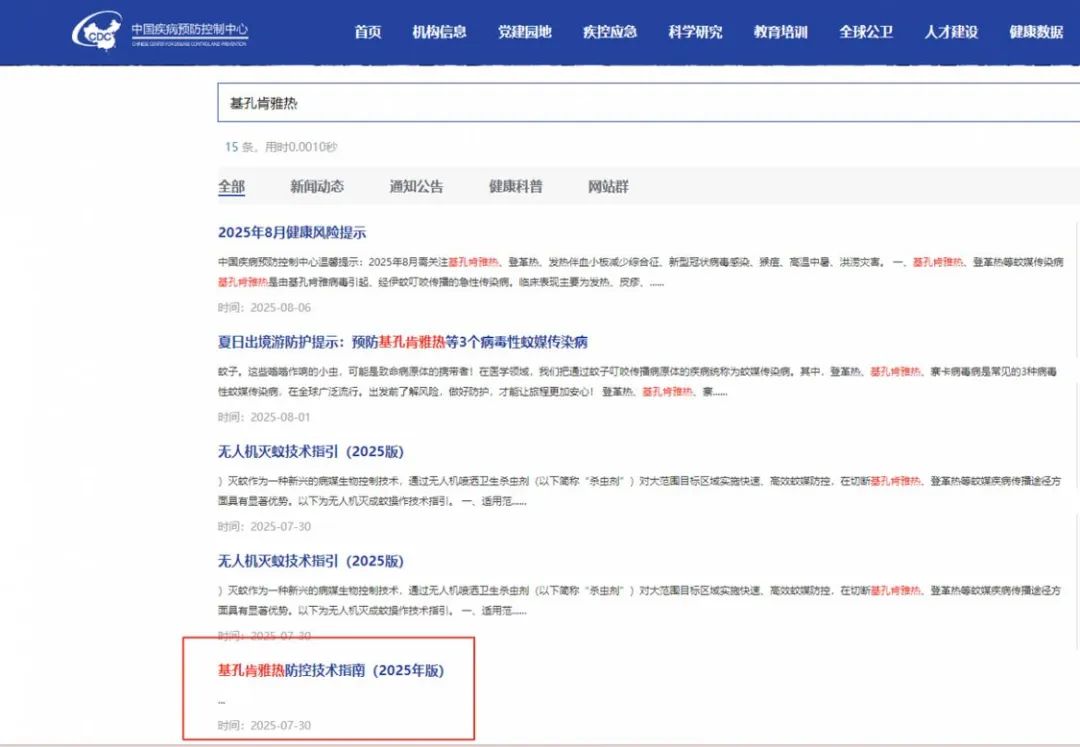Select the 全部 results tab
The width and height of the screenshot is (1080, 747).
point(231,186)
